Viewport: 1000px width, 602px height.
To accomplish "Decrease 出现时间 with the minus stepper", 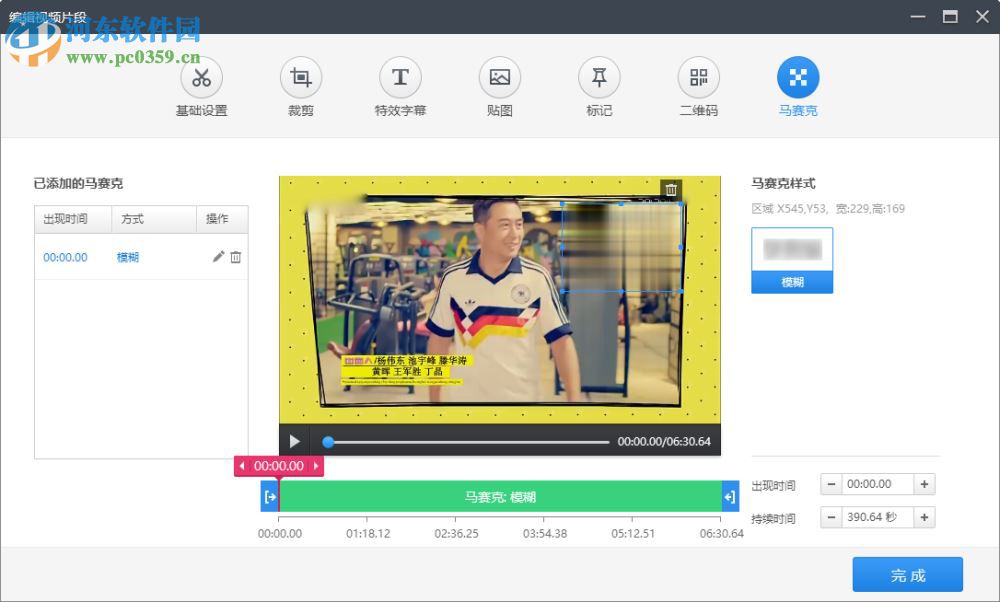I will tap(832, 484).
